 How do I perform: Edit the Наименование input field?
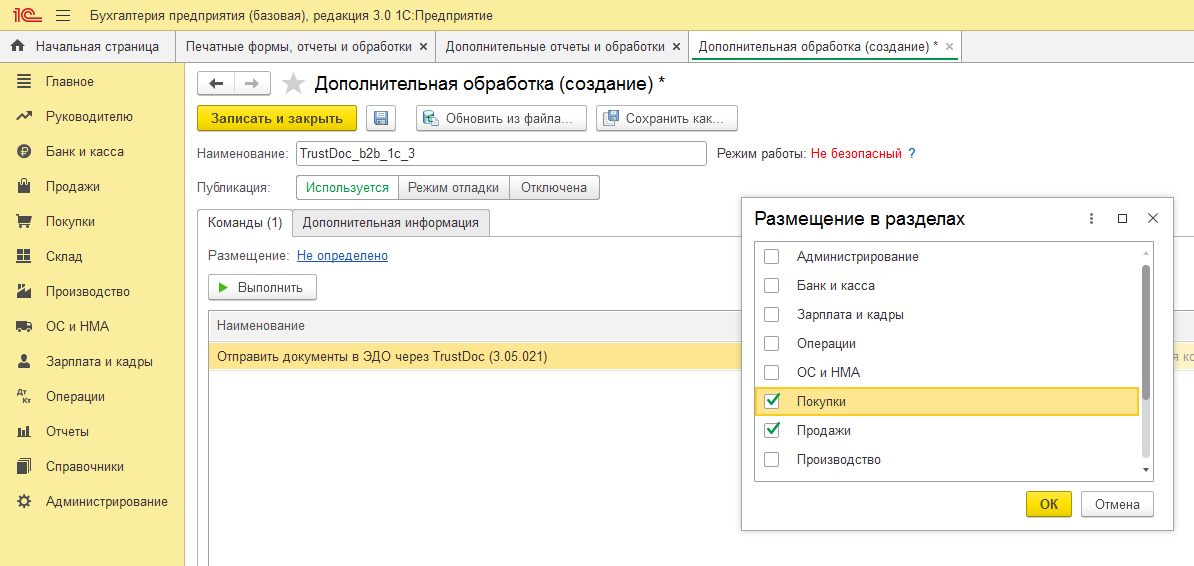click(x=501, y=153)
